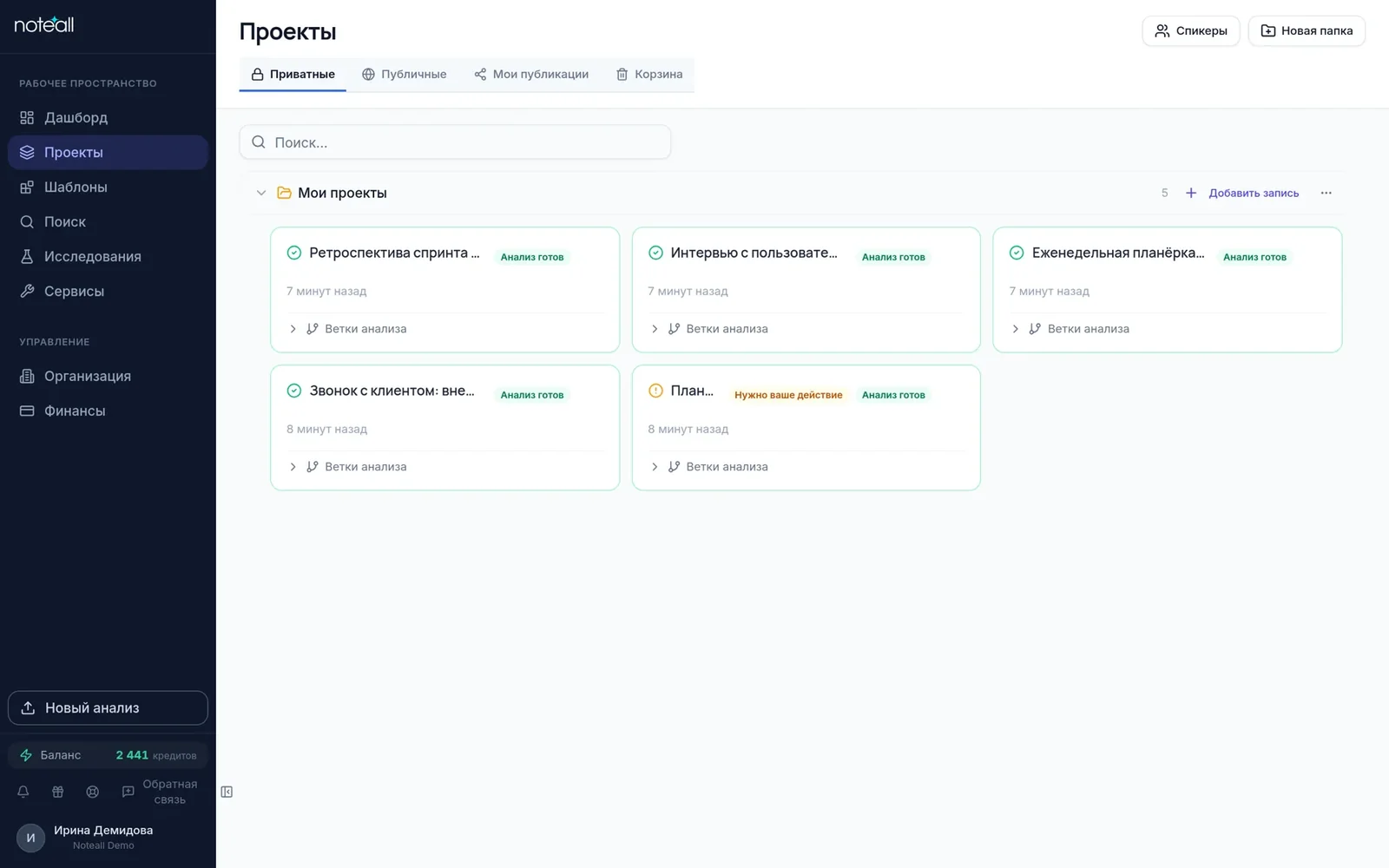1389x868 pixels.
Task: Open the three-dots menu for Мои проекты
Action: tap(1326, 193)
